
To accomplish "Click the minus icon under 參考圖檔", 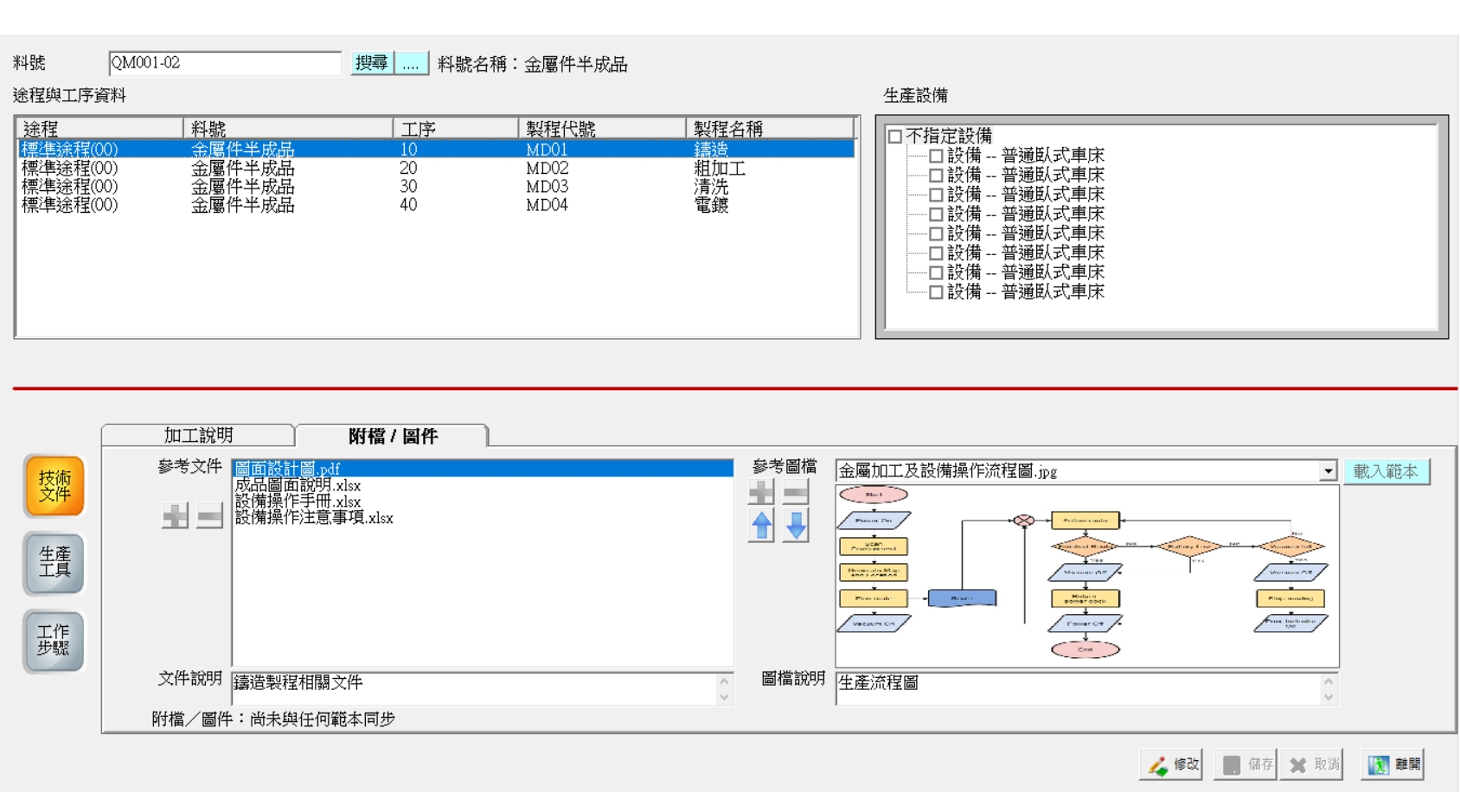I will coord(796,492).
